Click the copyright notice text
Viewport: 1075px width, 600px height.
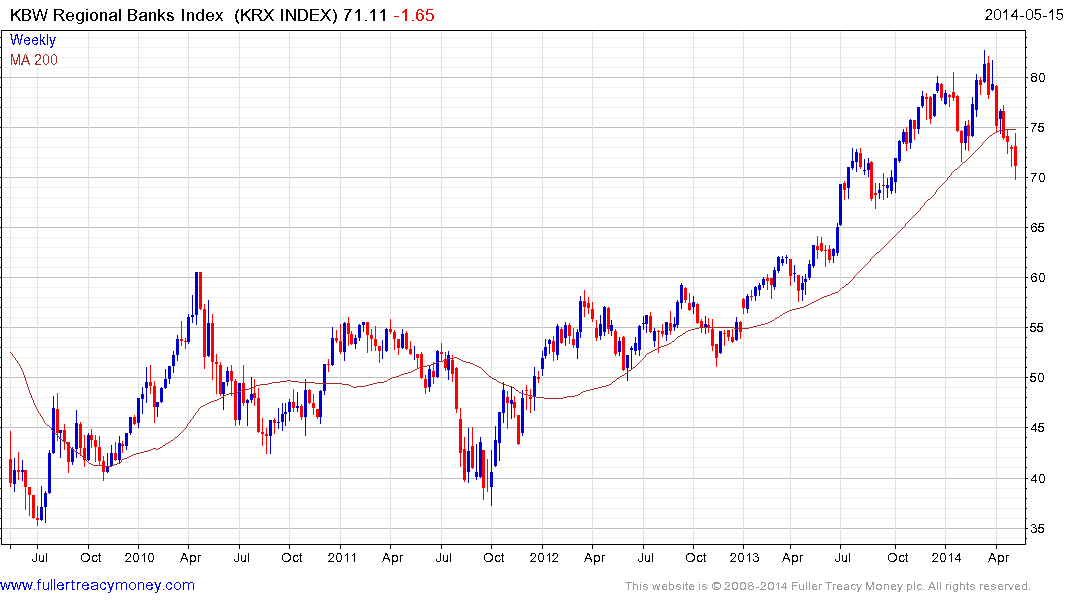click(828, 586)
